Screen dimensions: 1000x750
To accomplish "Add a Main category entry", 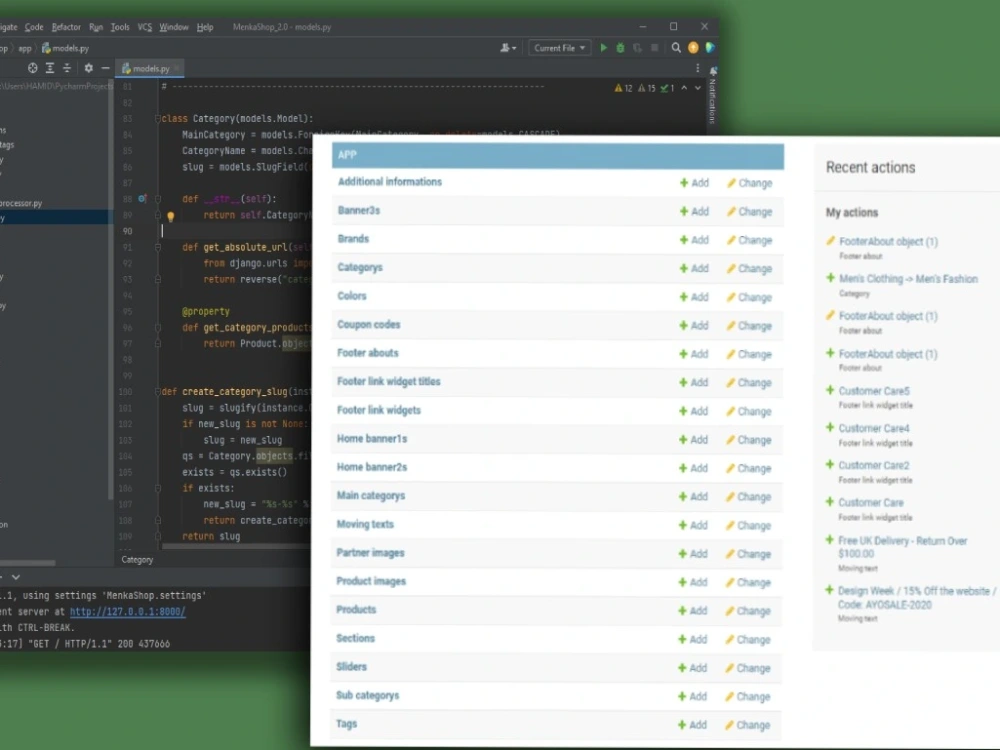I will [x=693, y=497].
